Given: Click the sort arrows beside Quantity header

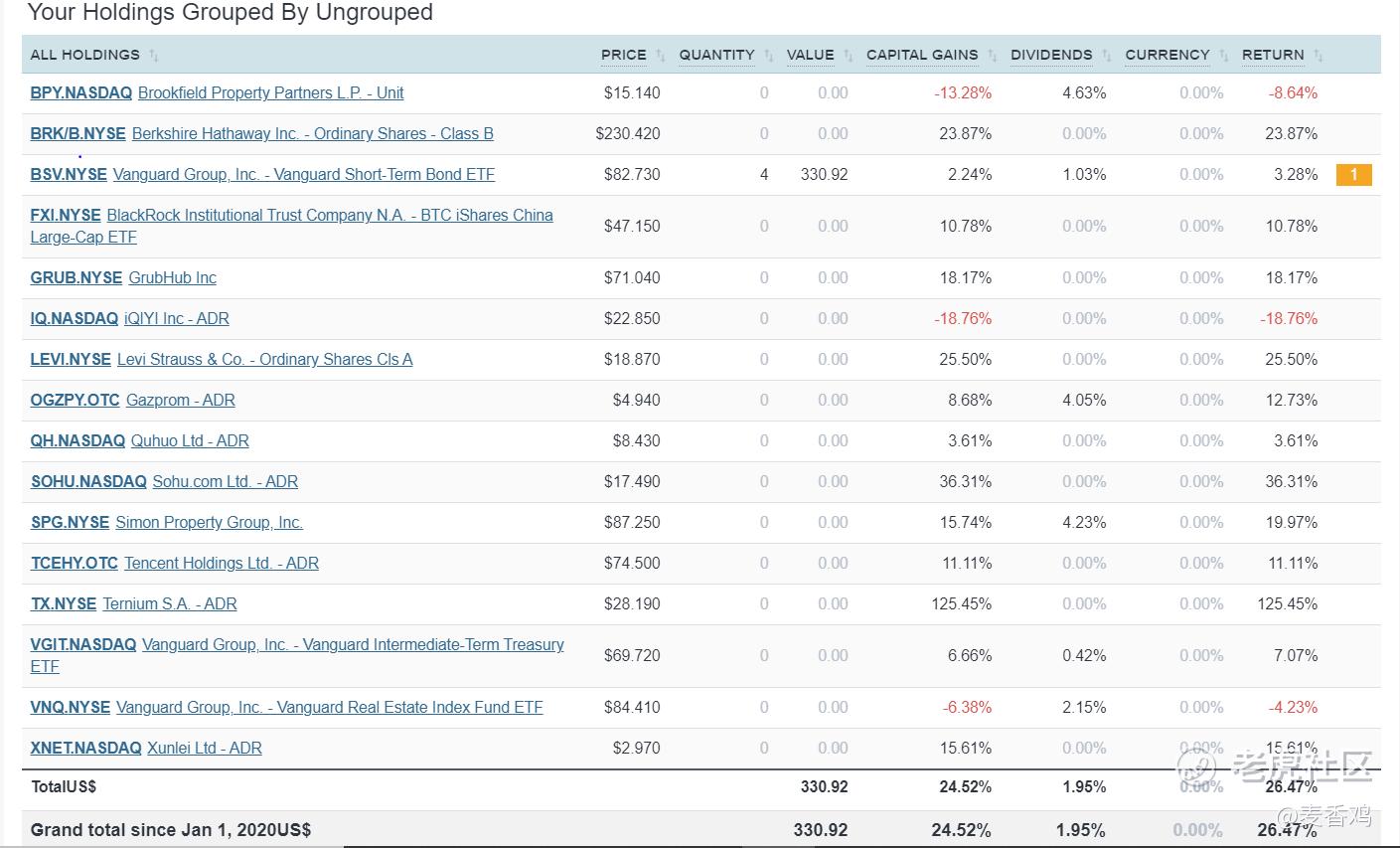Looking at the screenshot, I should [769, 56].
